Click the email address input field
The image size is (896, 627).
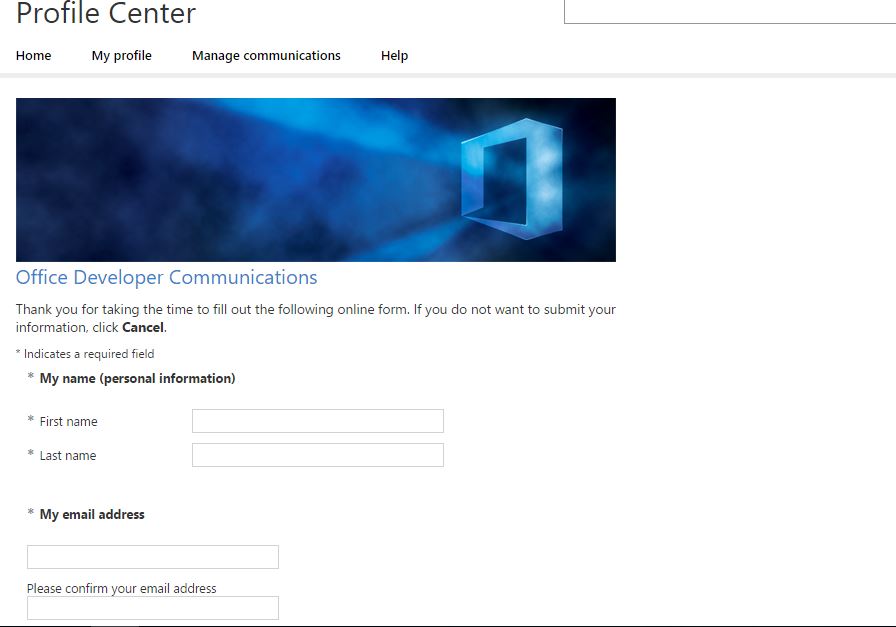coord(153,557)
